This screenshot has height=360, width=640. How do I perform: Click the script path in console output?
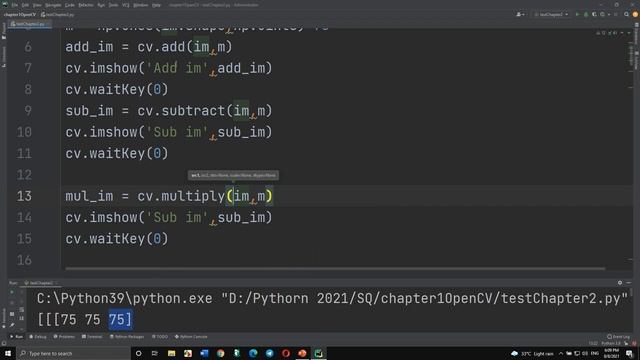pos(424,299)
